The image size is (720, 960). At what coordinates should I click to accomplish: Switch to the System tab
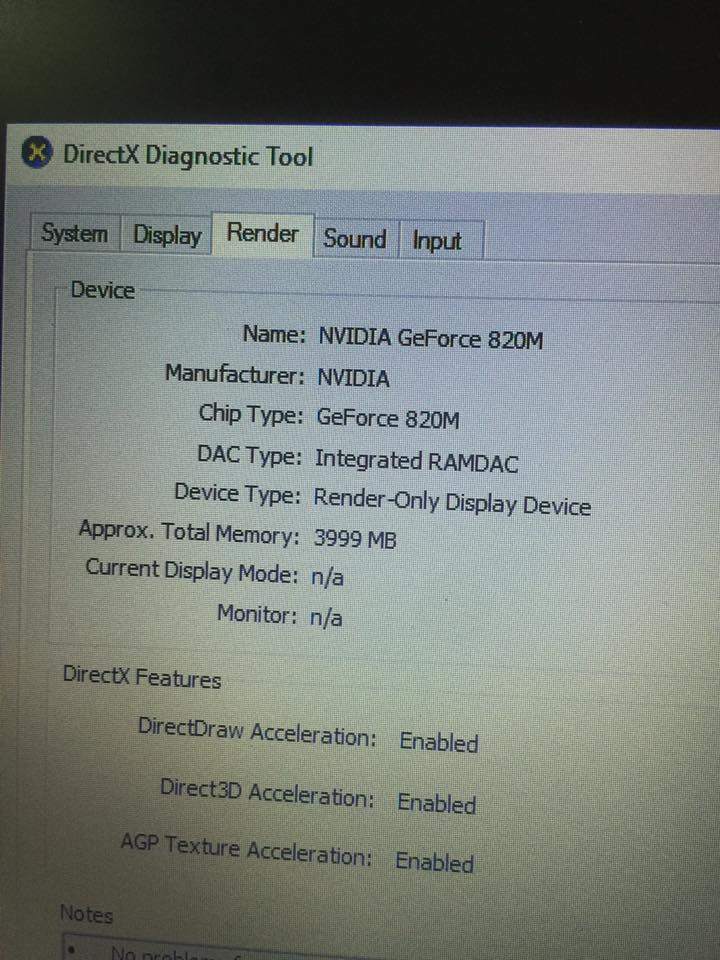click(x=75, y=234)
